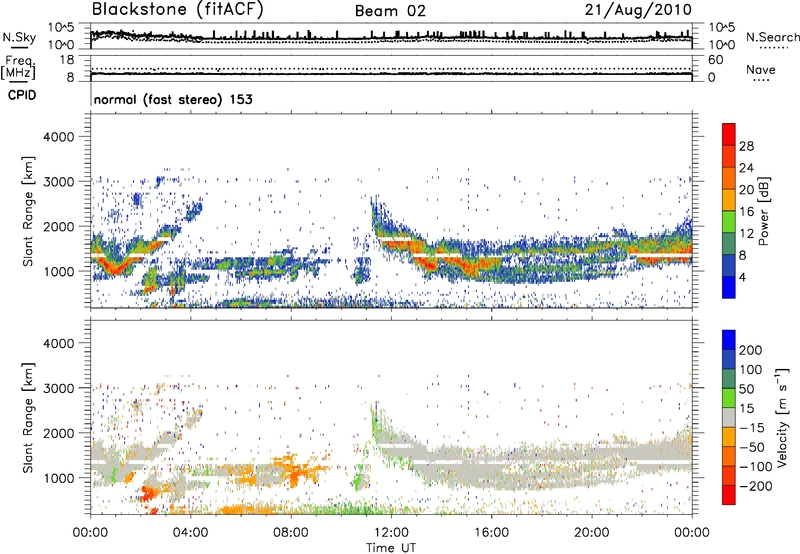Viewport: 800px width, 554px height.
Task: Click Velocity colorbar value '-100'
Action: click(755, 466)
